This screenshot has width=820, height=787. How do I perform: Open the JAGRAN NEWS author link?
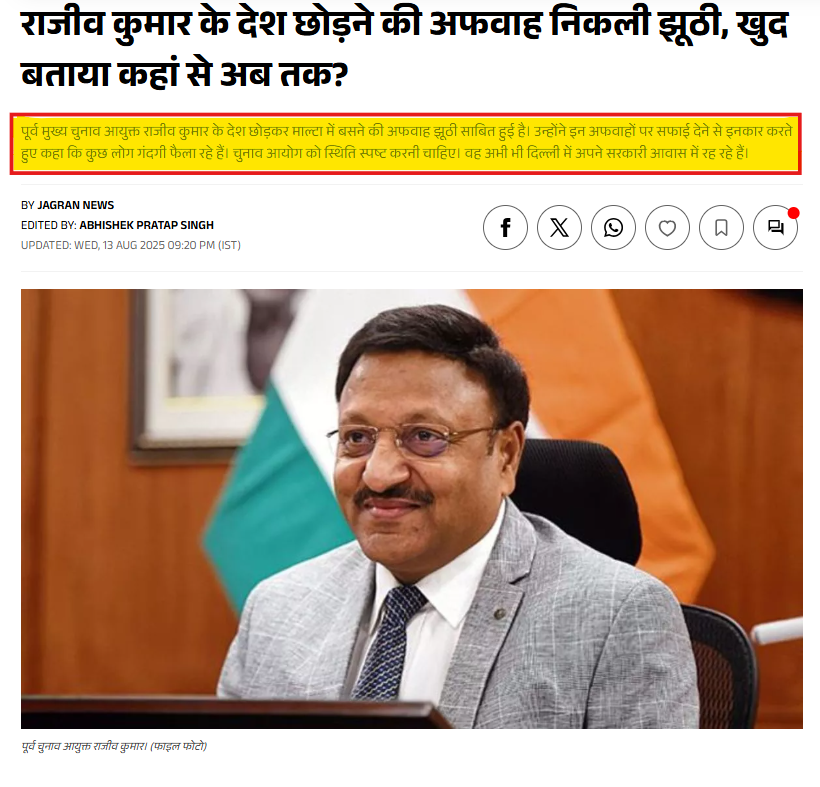point(75,205)
